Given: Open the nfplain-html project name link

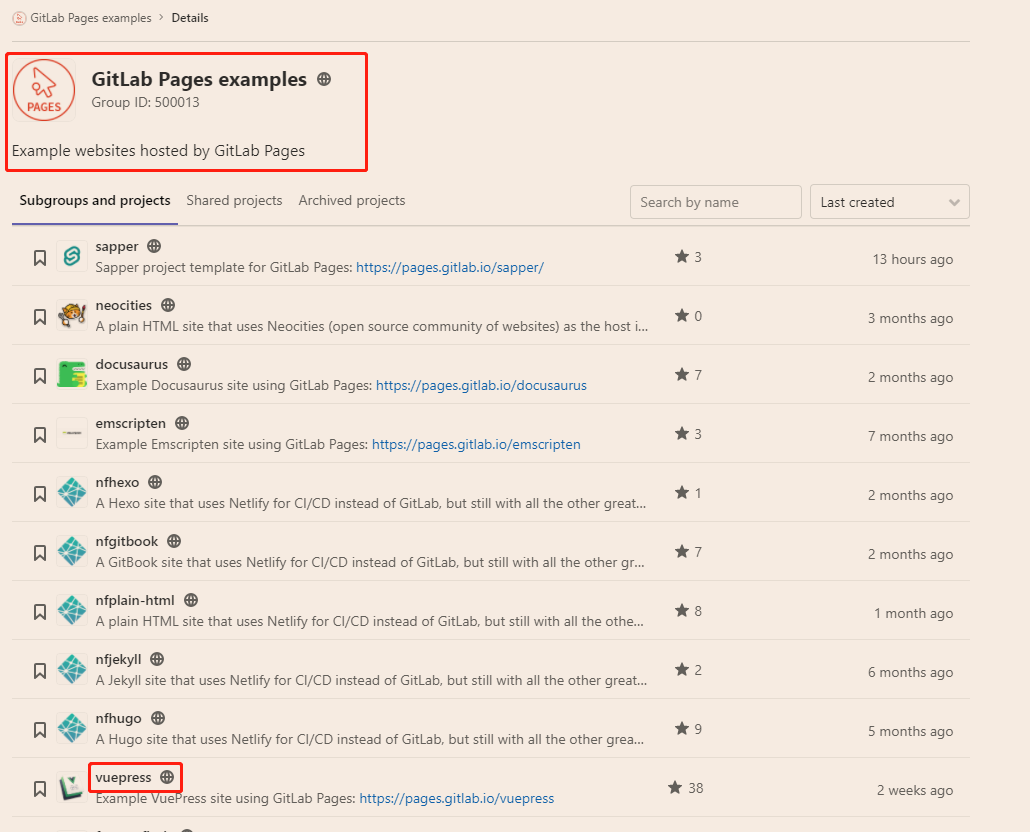Looking at the screenshot, I should click(135, 600).
